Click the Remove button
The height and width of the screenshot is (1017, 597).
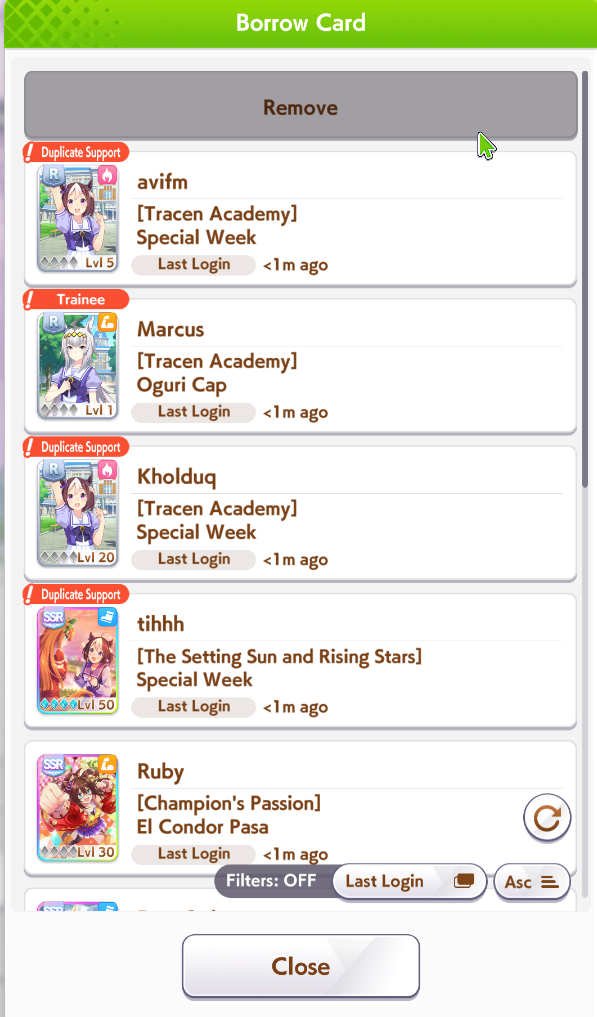point(300,106)
